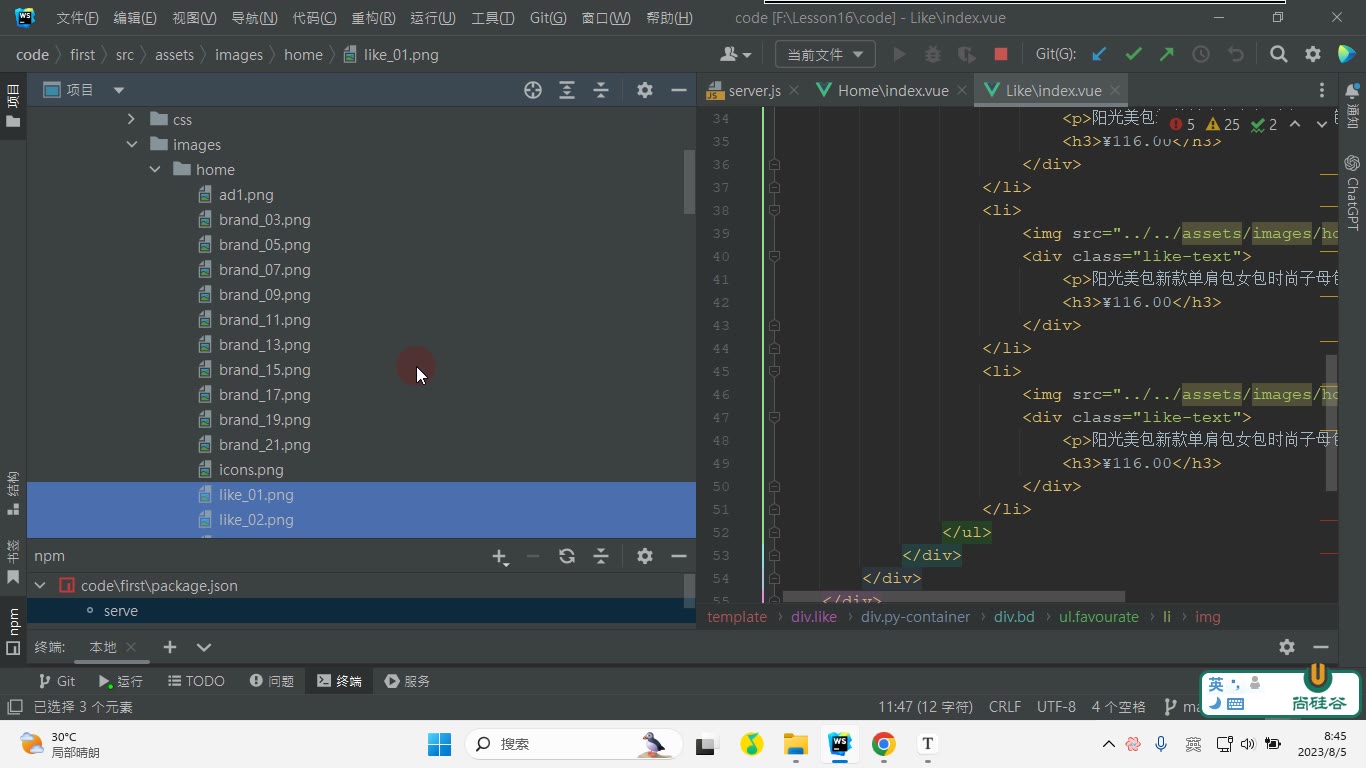Screen dimensions: 1366x768
Task: Run the current file with the green play icon
Action: pyautogui.click(x=899, y=55)
